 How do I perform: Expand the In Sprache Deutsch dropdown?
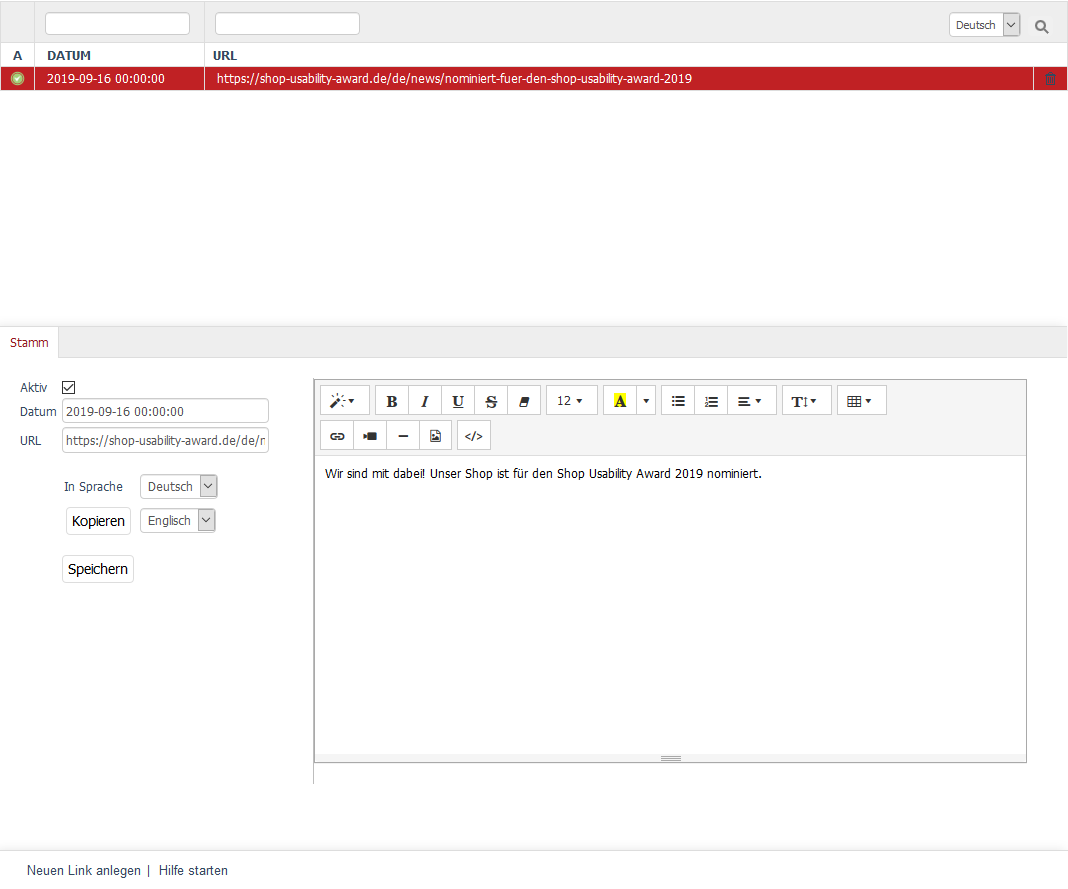click(179, 487)
